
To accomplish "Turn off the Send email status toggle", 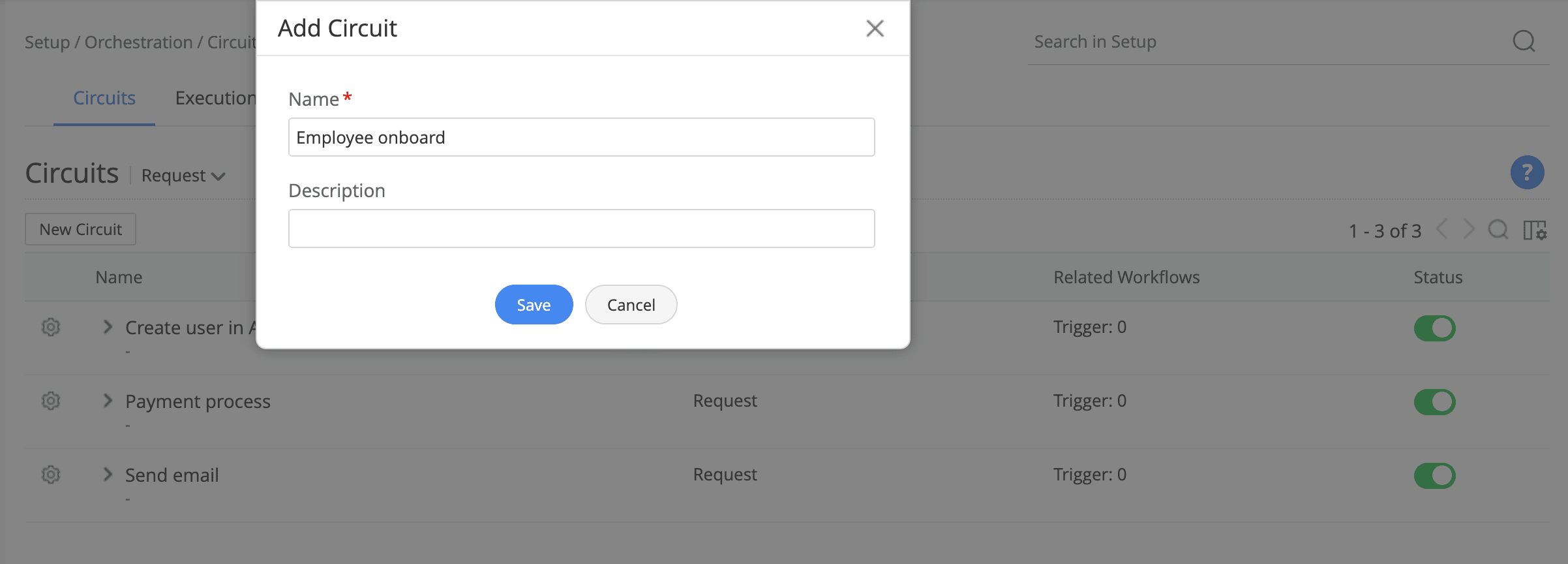I will 1434,475.
